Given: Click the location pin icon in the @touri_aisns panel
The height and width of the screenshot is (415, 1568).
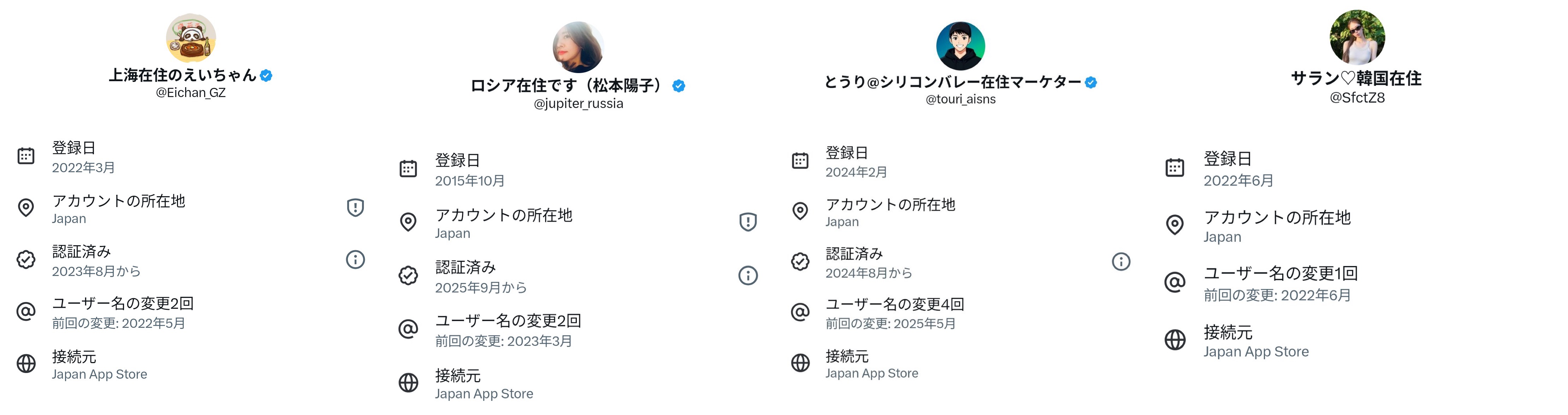Looking at the screenshot, I should pos(800,211).
